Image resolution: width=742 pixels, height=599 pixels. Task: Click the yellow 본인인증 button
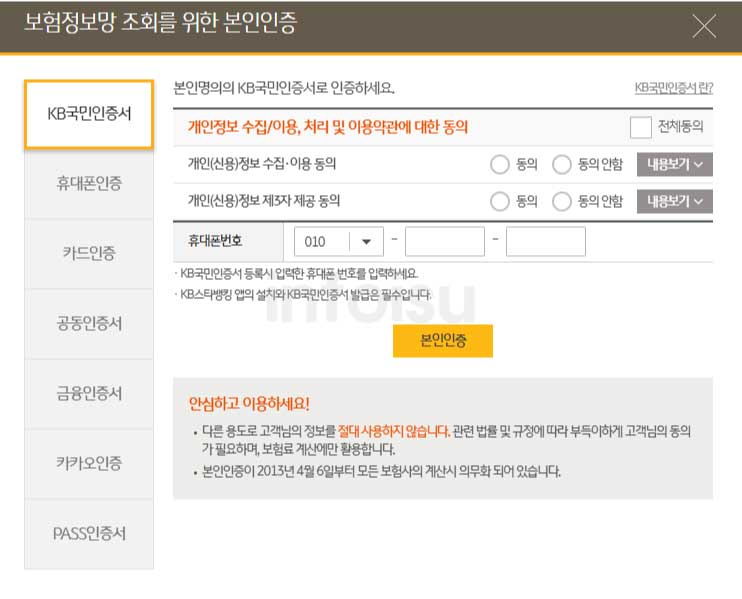tap(443, 341)
